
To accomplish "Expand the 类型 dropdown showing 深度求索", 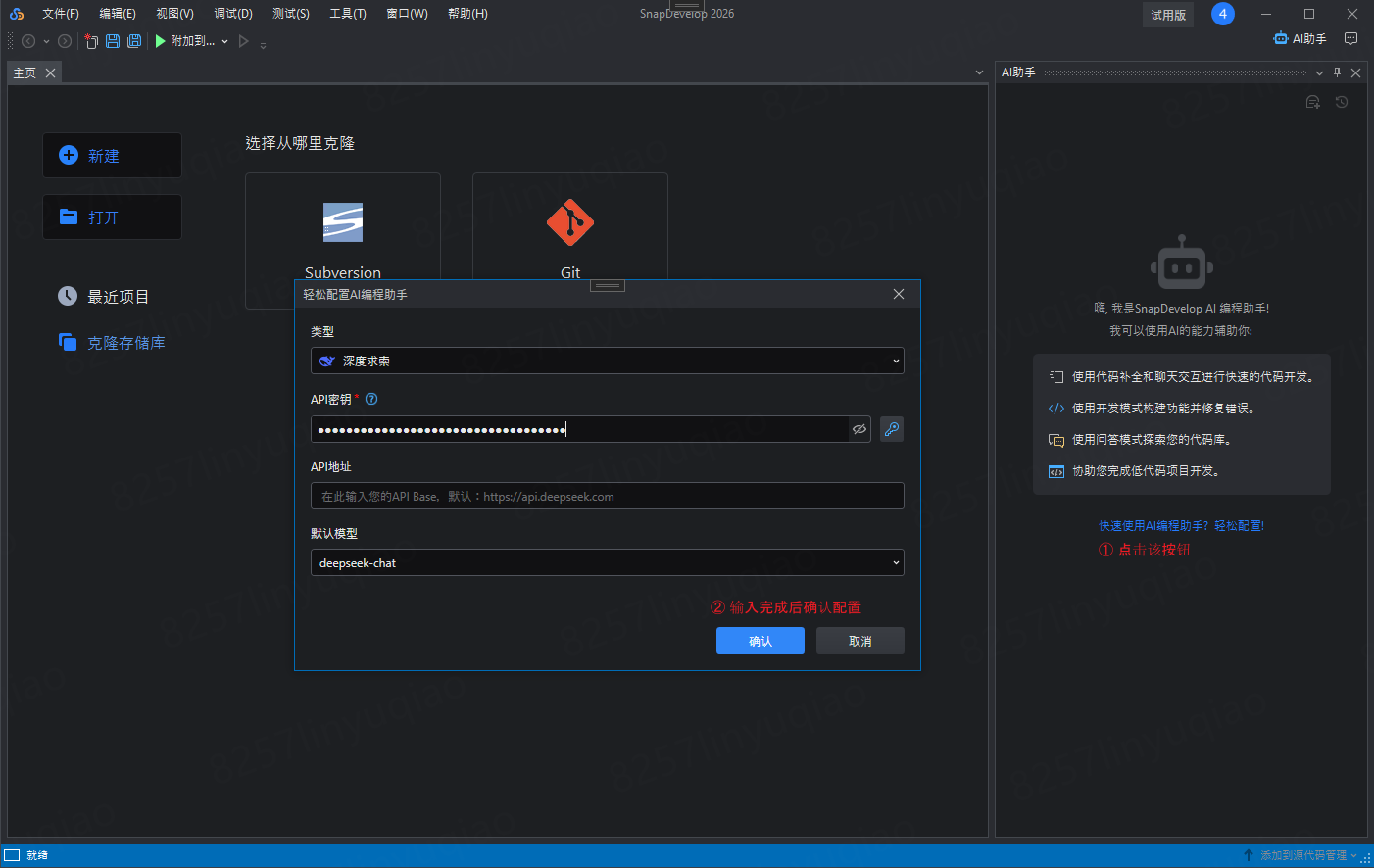I will pyautogui.click(x=607, y=361).
